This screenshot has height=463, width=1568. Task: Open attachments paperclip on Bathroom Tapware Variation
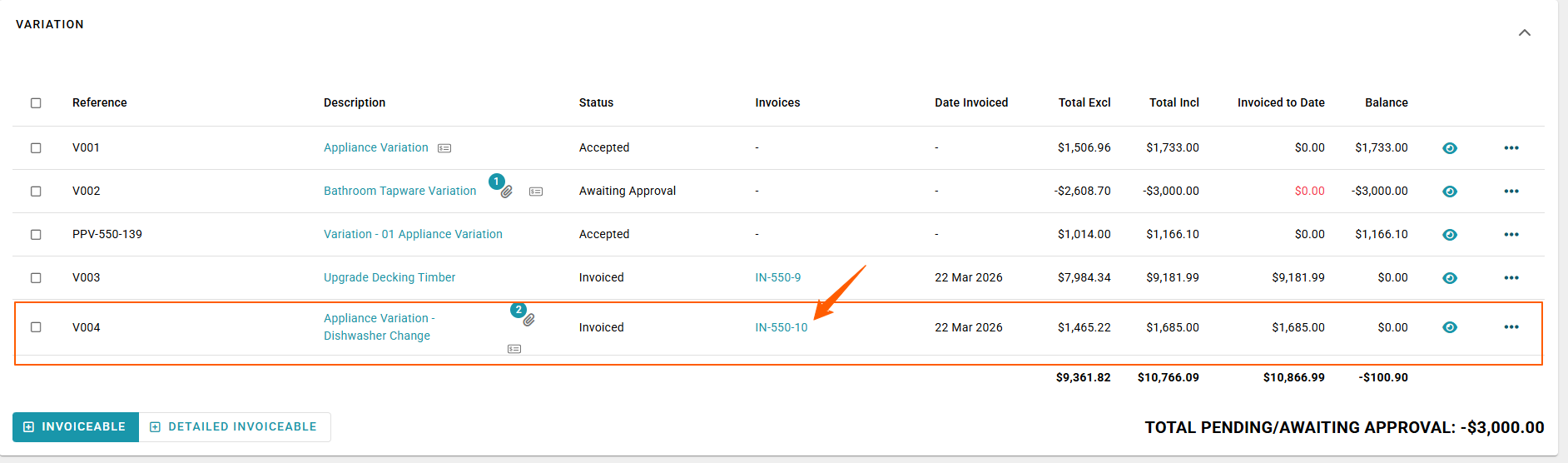(x=506, y=192)
